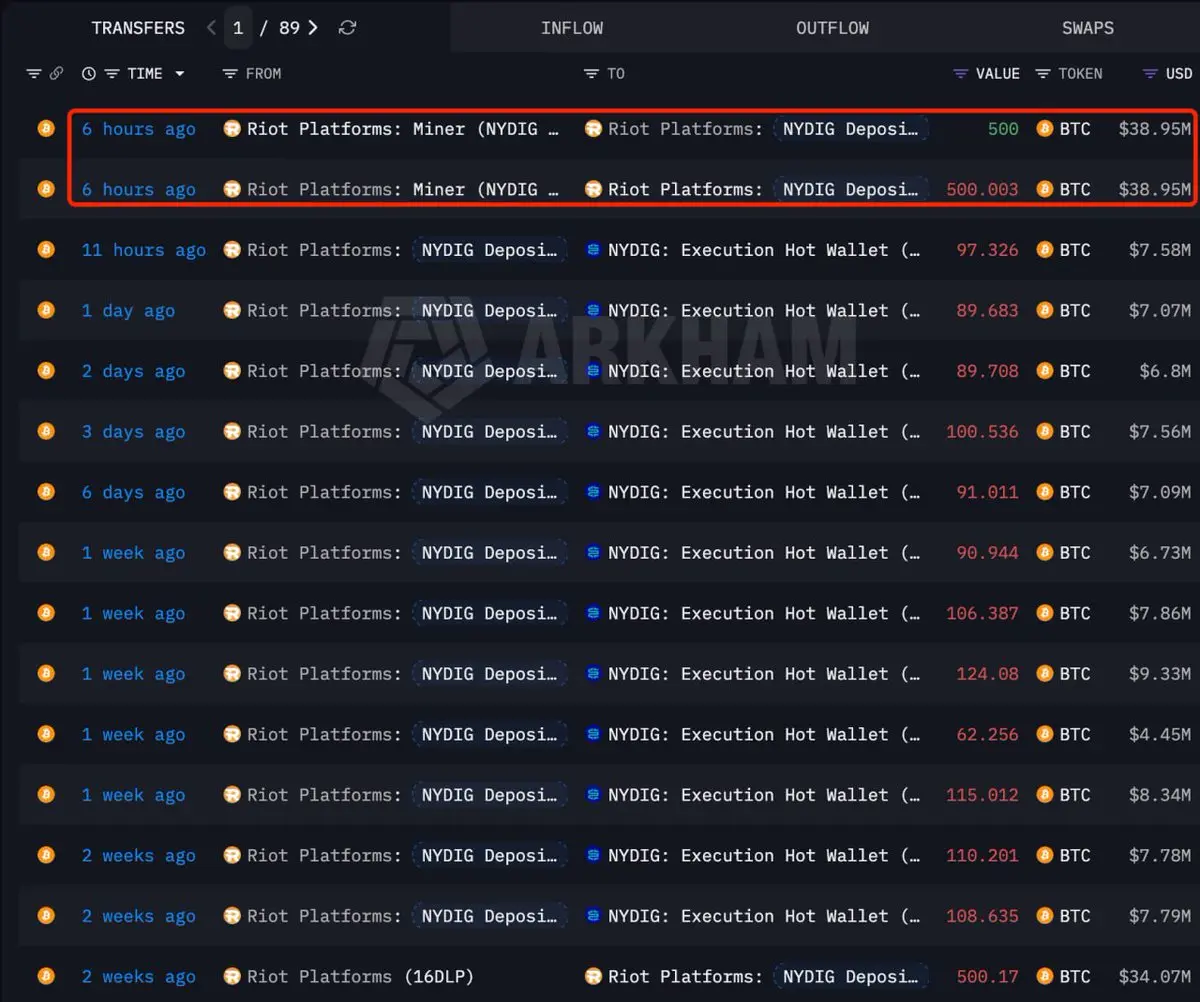Select the USD amount $8.34M

[1160, 795]
